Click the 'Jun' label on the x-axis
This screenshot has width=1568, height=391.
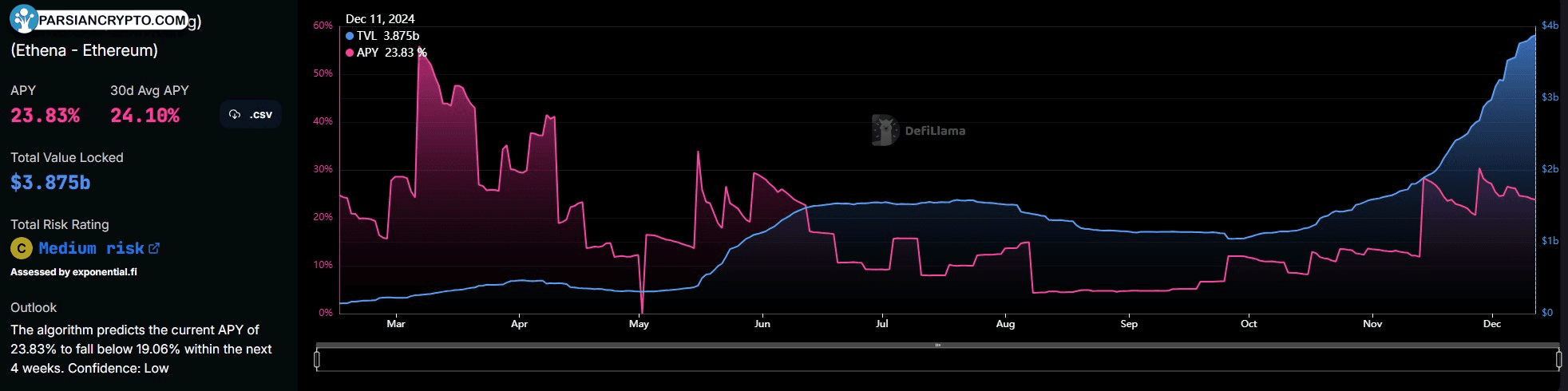[x=762, y=324]
